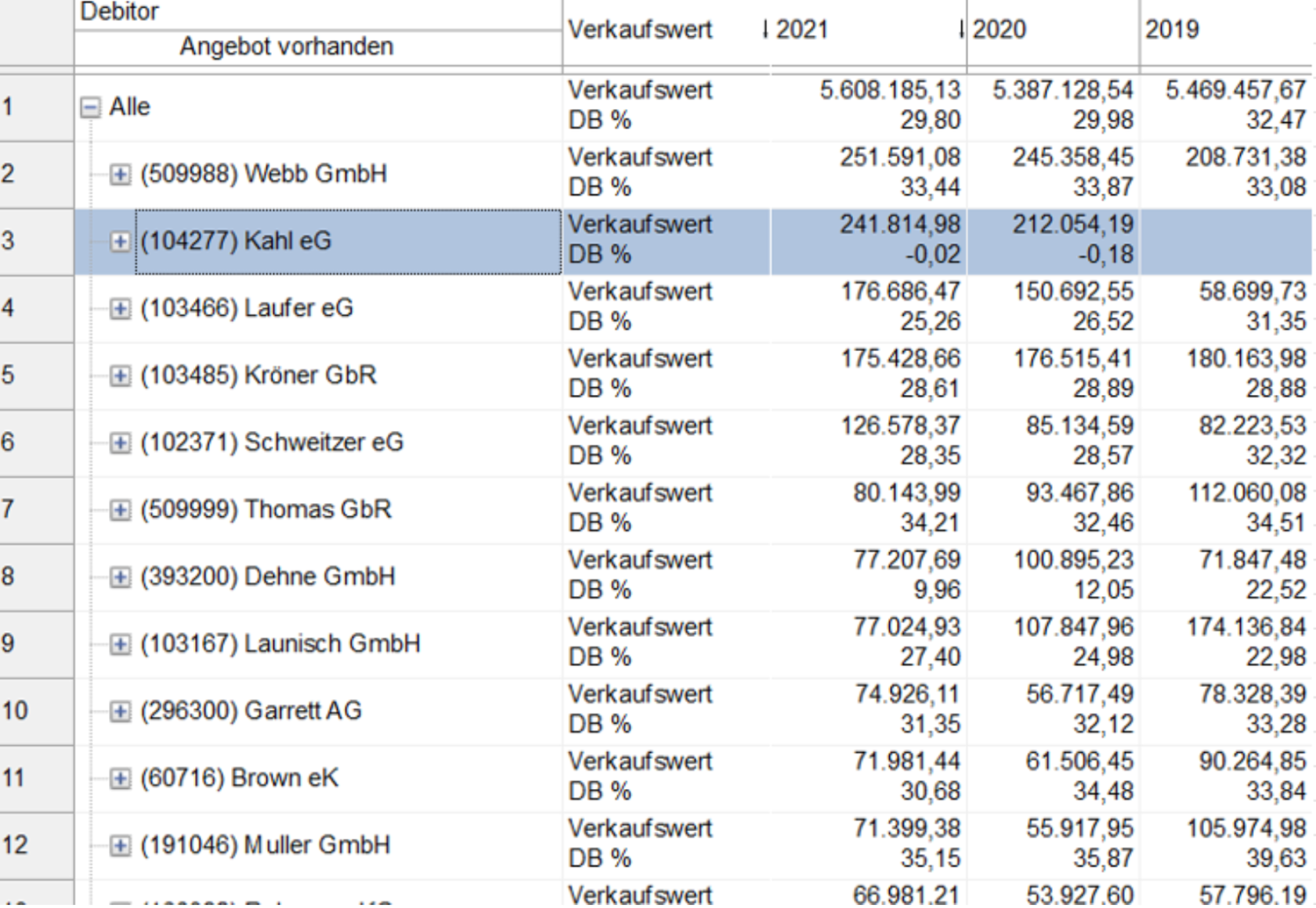Click value 126.578,37 for Schweitzer 2021
This screenshot has width=1316, height=908.
(x=900, y=427)
